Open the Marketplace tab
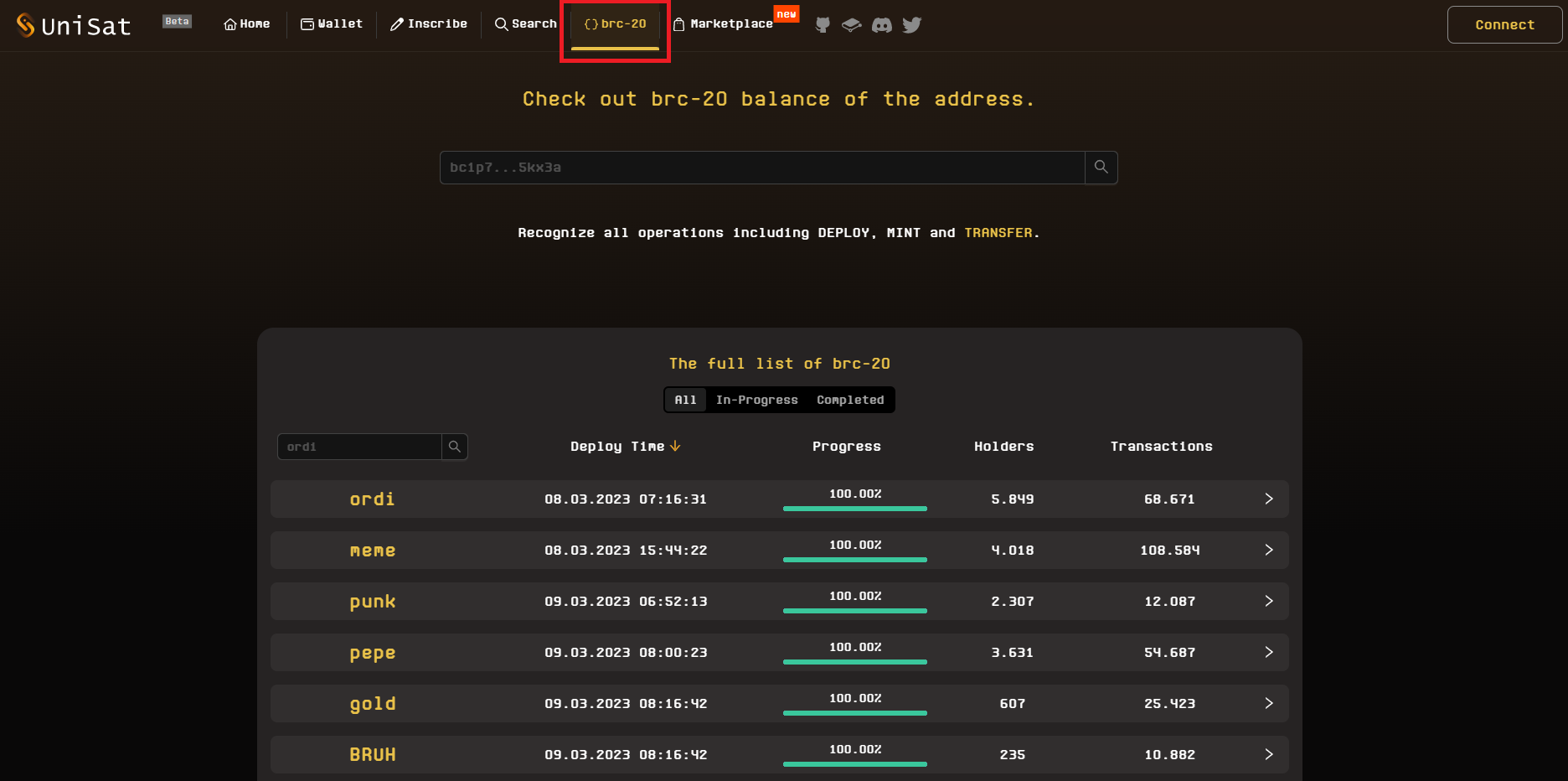 [x=724, y=24]
